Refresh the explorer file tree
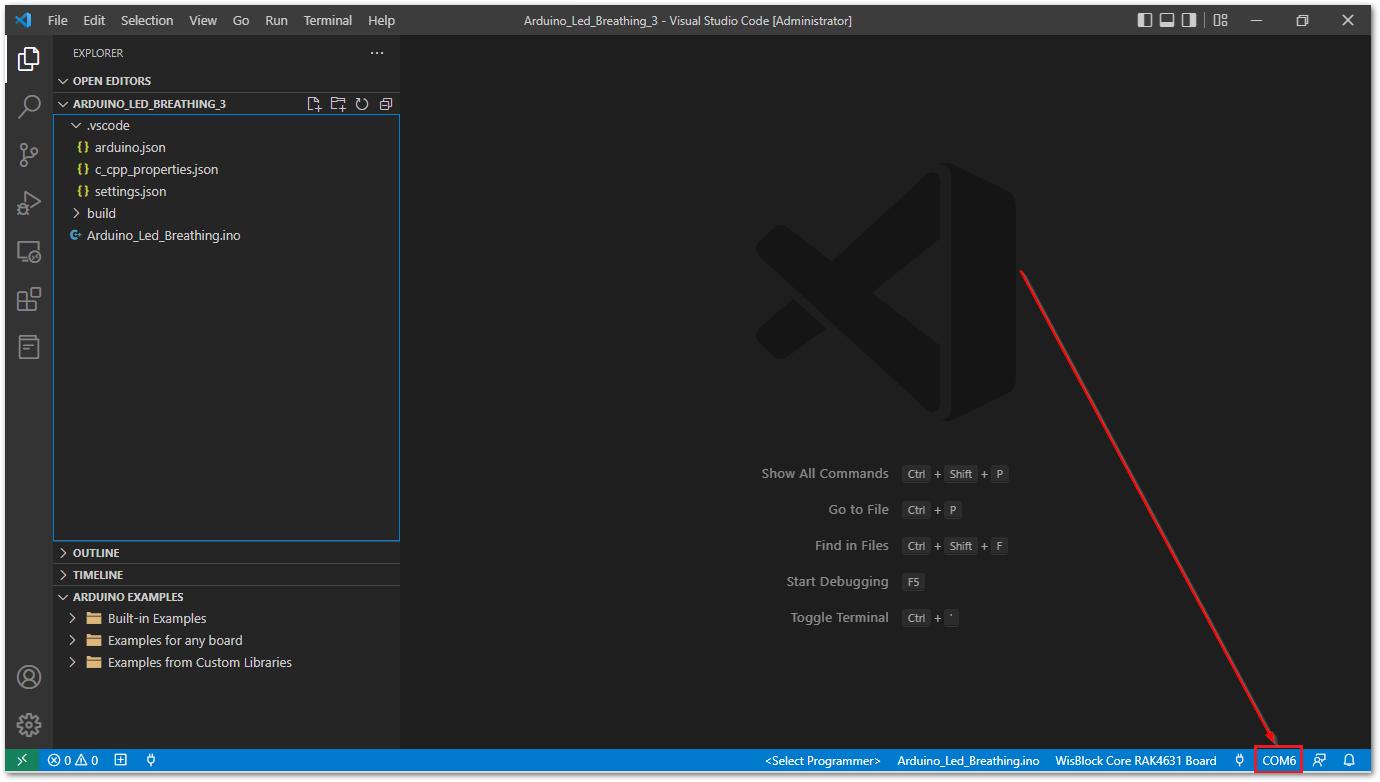This screenshot has width=1380, height=782. coord(362,104)
